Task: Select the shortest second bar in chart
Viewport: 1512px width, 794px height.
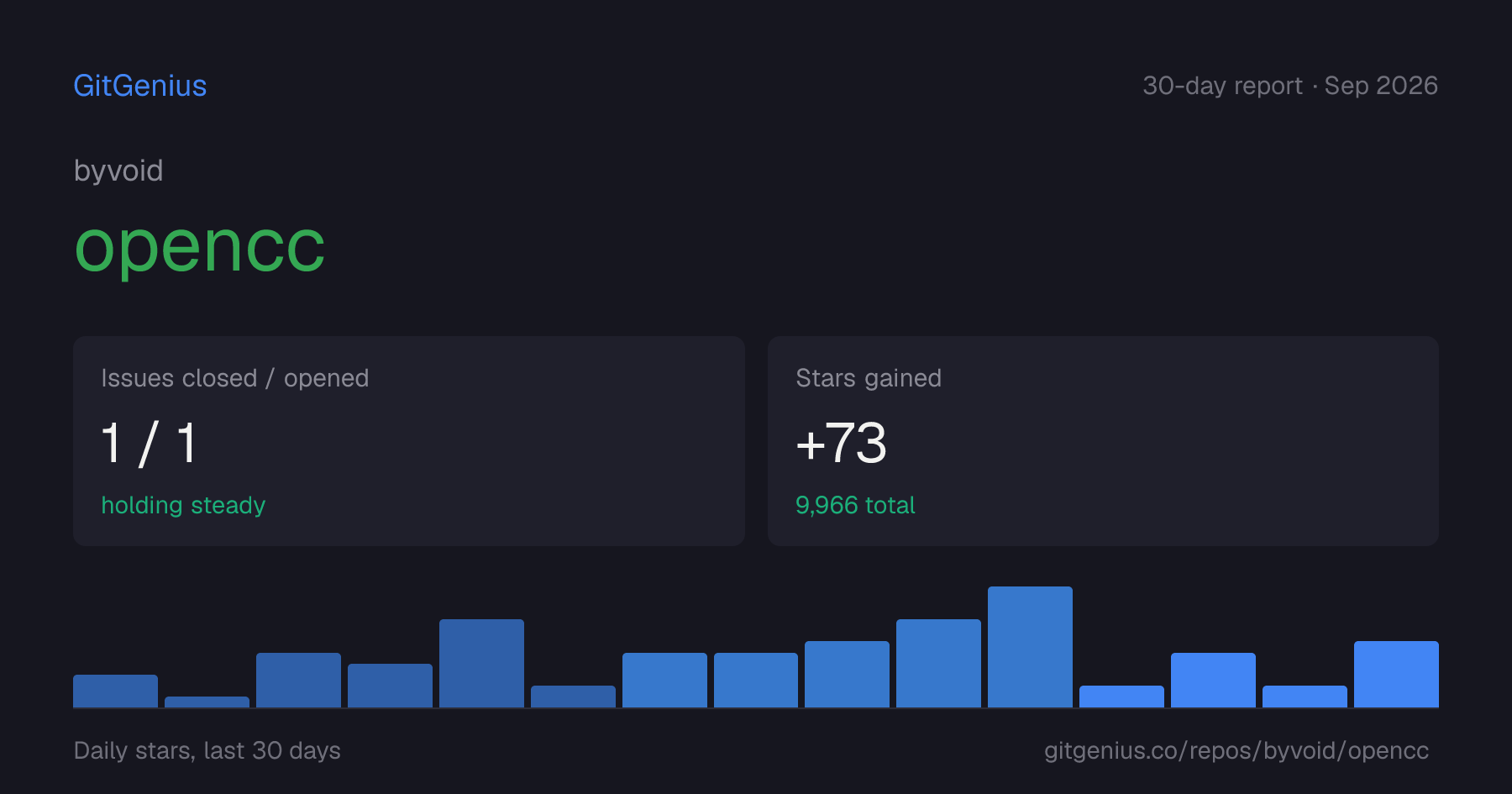Action: point(207,702)
